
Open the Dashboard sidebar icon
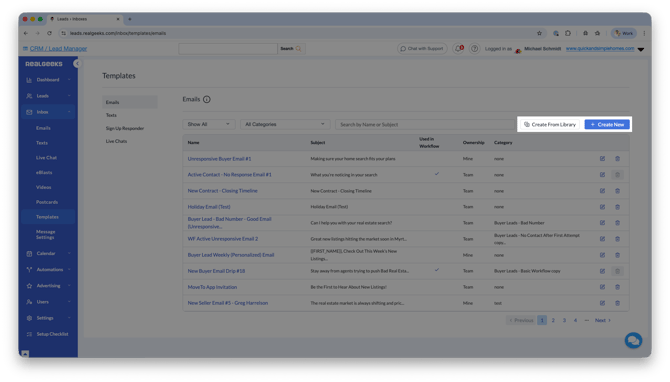point(29,80)
